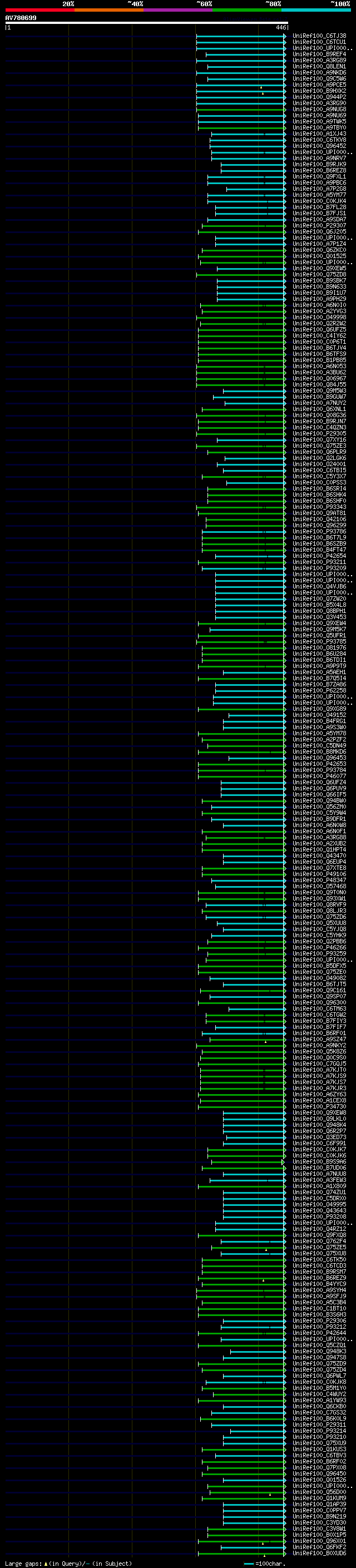
Task: Click the green ~80% identity legend segment
Action: (x=247, y=10)
